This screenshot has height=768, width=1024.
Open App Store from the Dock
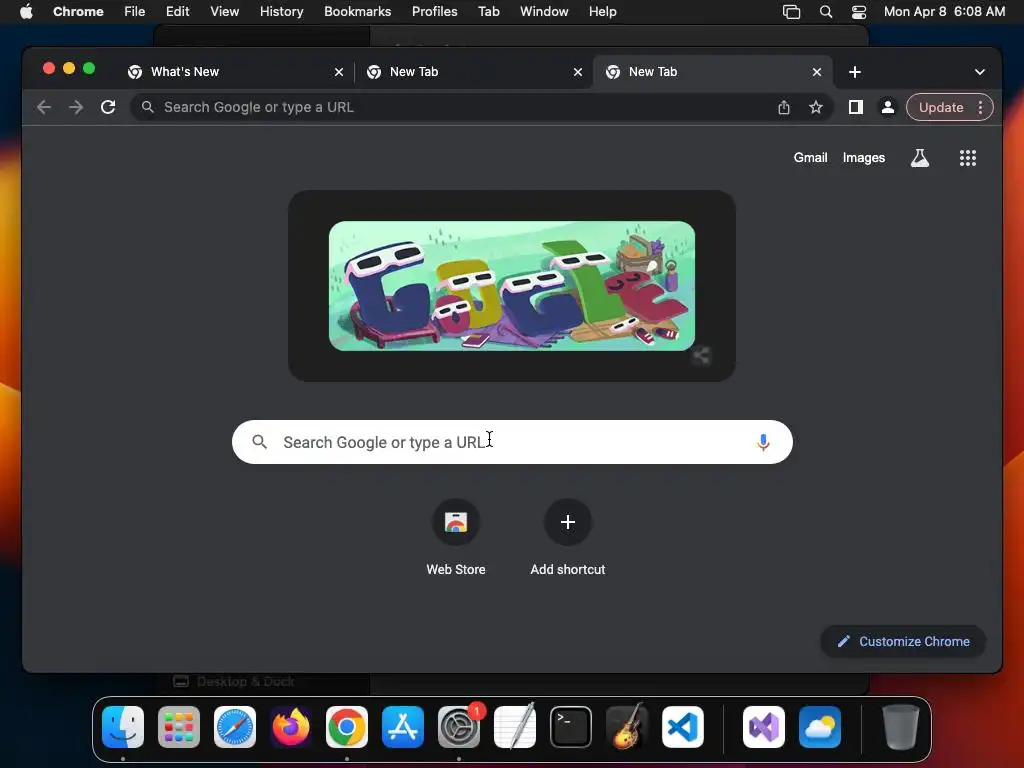point(403,727)
